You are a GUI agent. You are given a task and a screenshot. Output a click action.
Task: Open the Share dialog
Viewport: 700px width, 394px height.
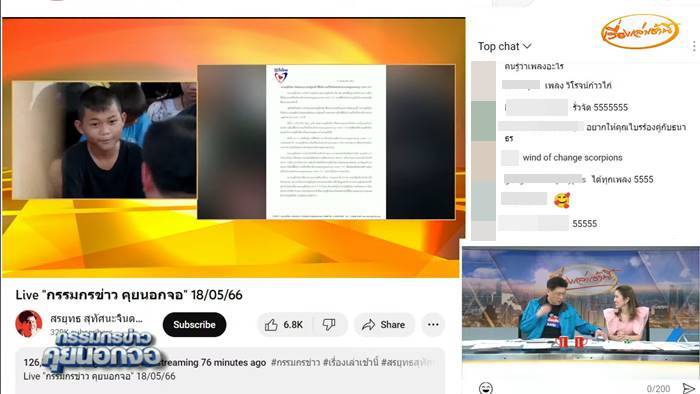pos(384,324)
